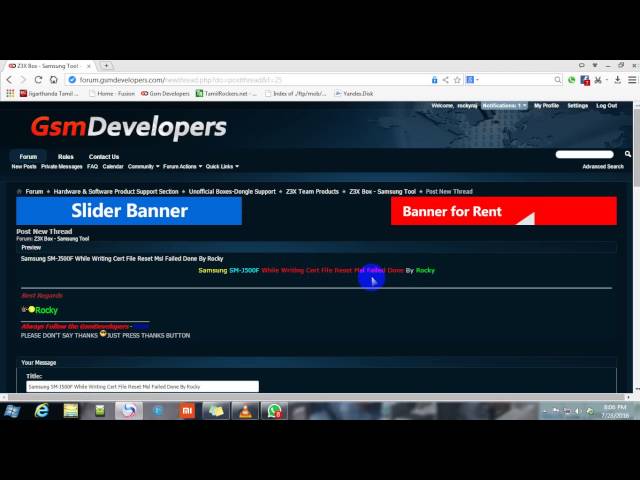Click the green WhatsApp extension icon
Viewport: 640px width, 480px height.
[x=571, y=80]
